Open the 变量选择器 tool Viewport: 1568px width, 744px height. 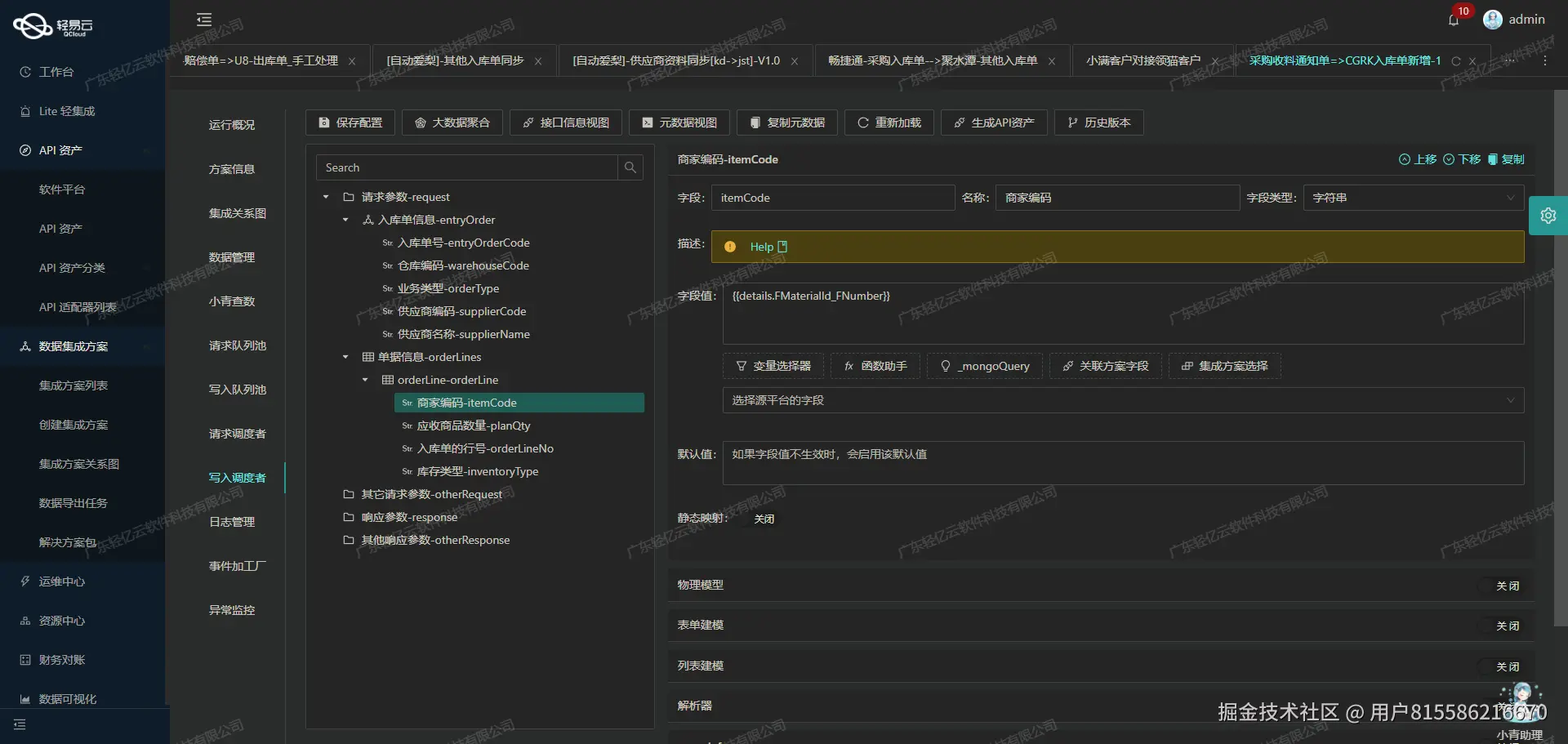point(773,366)
